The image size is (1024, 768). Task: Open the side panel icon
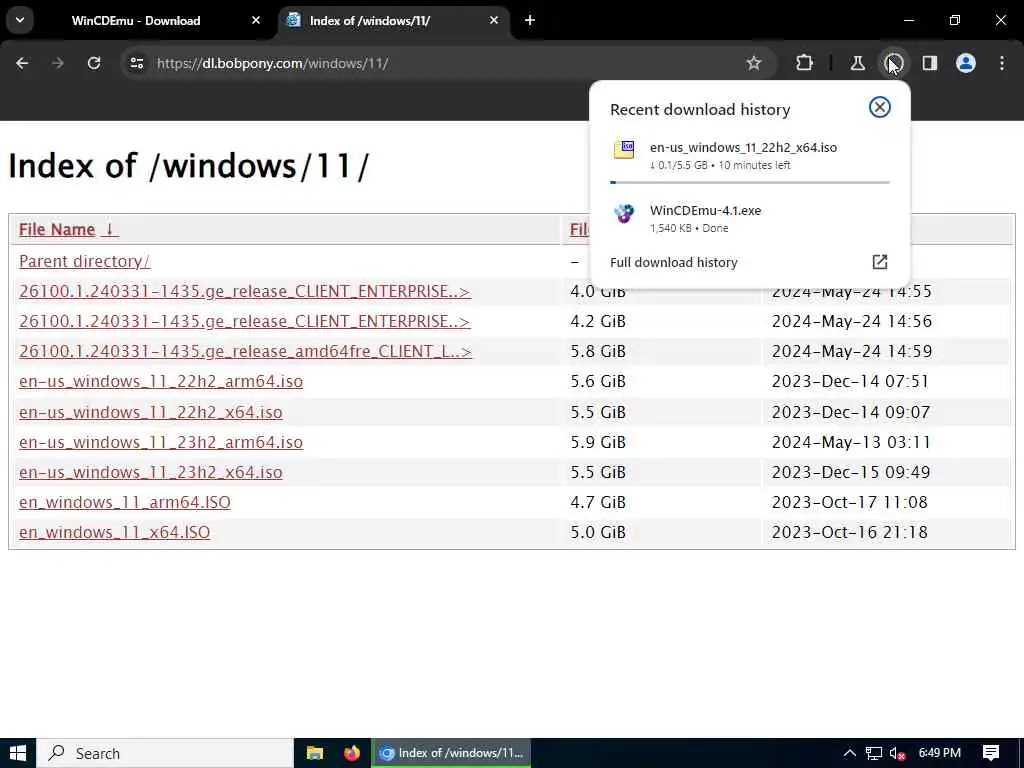[x=929, y=63]
